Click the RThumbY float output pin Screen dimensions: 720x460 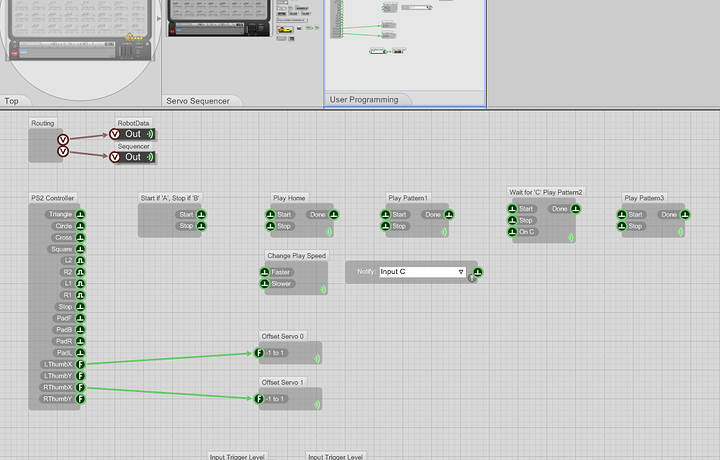click(x=80, y=398)
